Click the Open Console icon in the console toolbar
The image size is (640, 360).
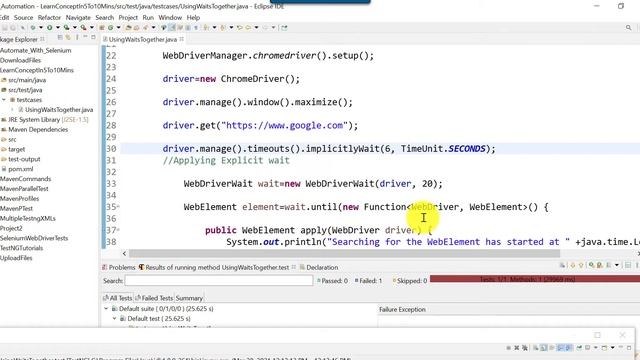[604, 348]
